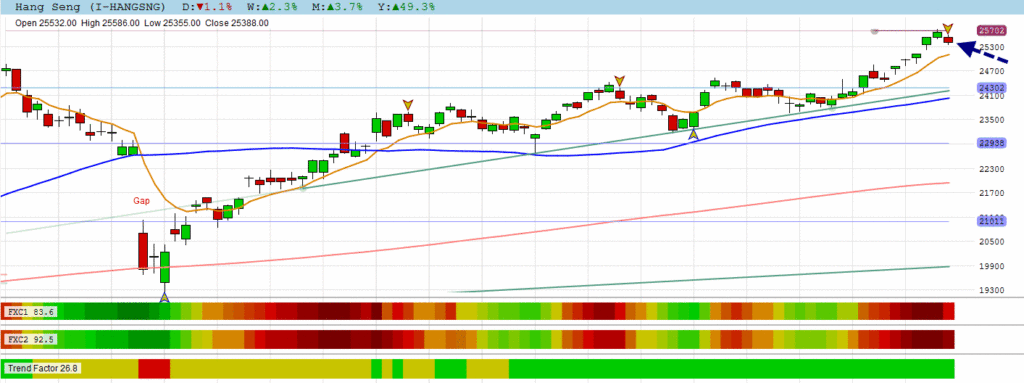Click the 22300 price axis label
This screenshot has height=383, width=1024.
[991, 169]
